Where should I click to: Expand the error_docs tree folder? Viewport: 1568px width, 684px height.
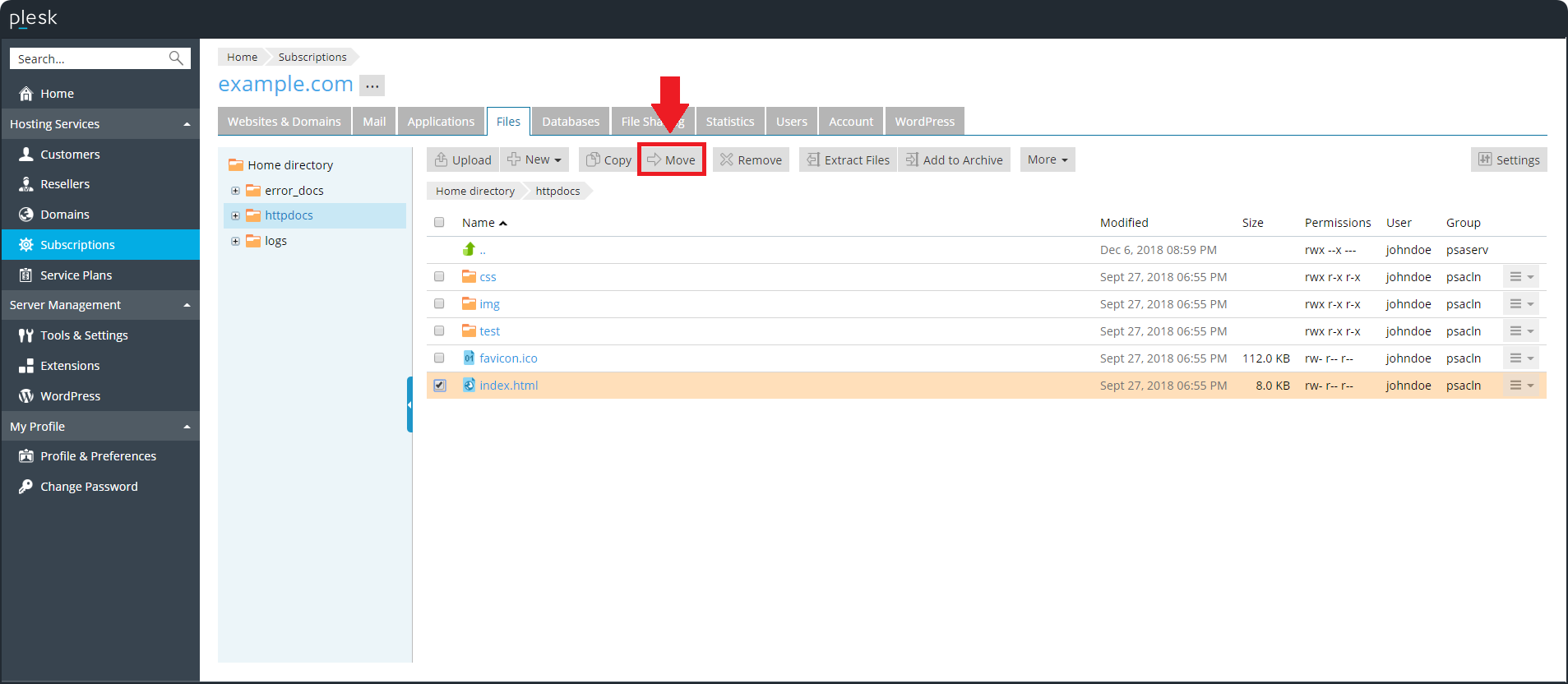click(x=235, y=191)
